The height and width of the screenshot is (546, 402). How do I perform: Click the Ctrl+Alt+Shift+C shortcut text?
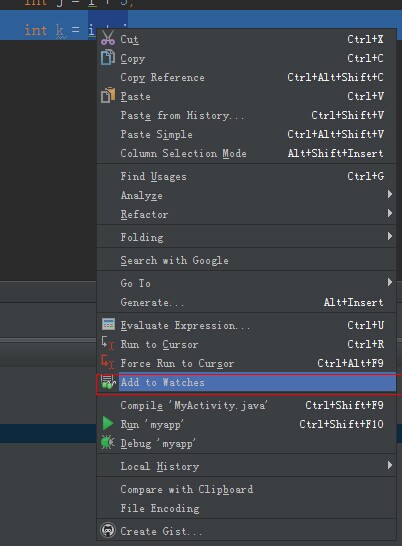coord(335,77)
